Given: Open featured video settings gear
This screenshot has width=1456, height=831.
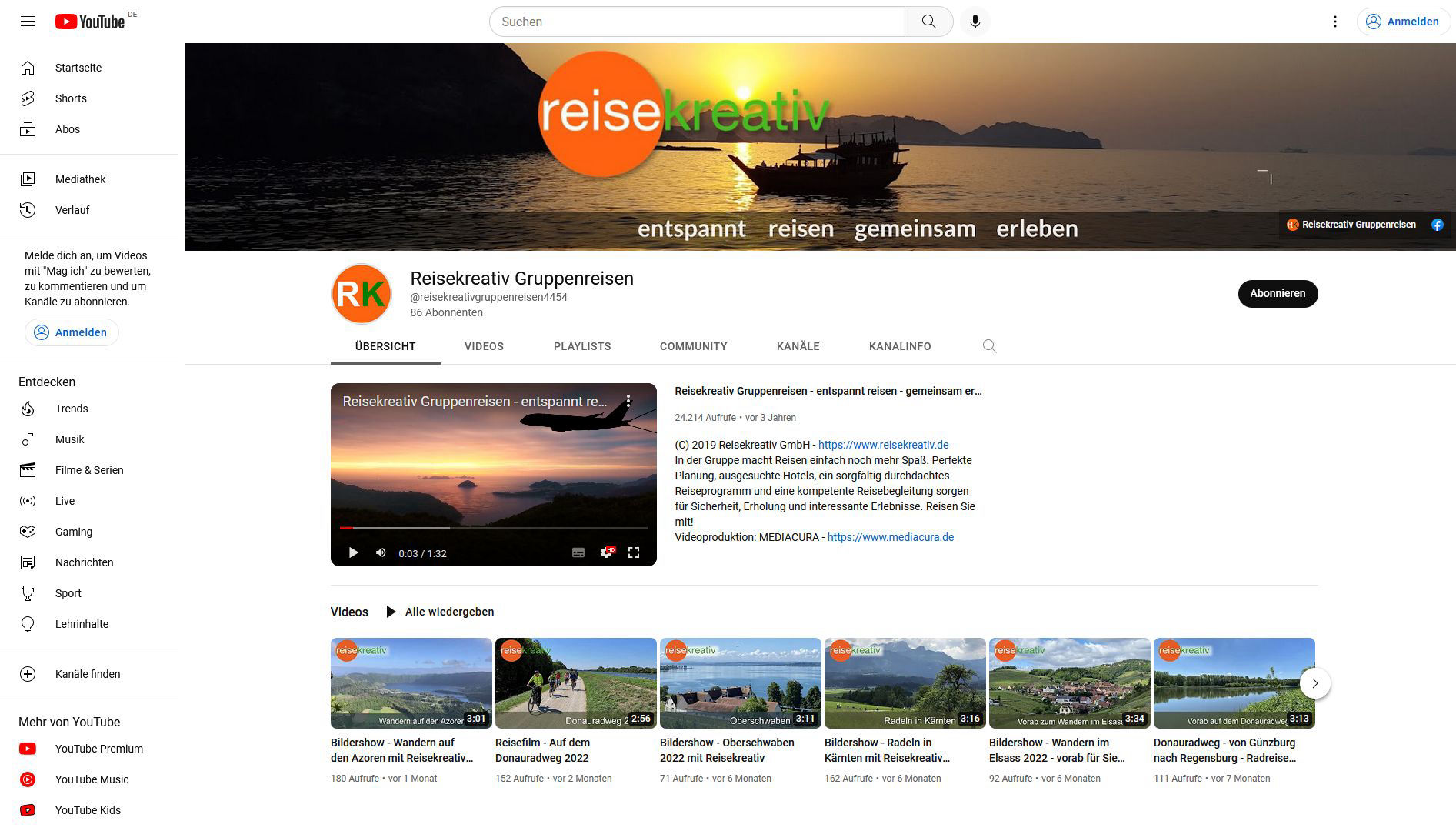Looking at the screenshot, I should (x=606, y=552).
